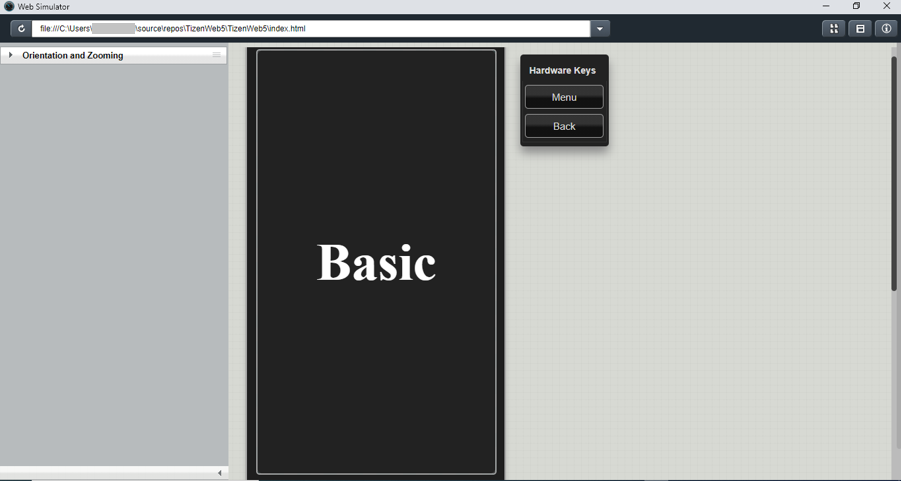Screen dimensions: 901x481
Task: Restore down the Web Simulator window
Action: [856, 7]
